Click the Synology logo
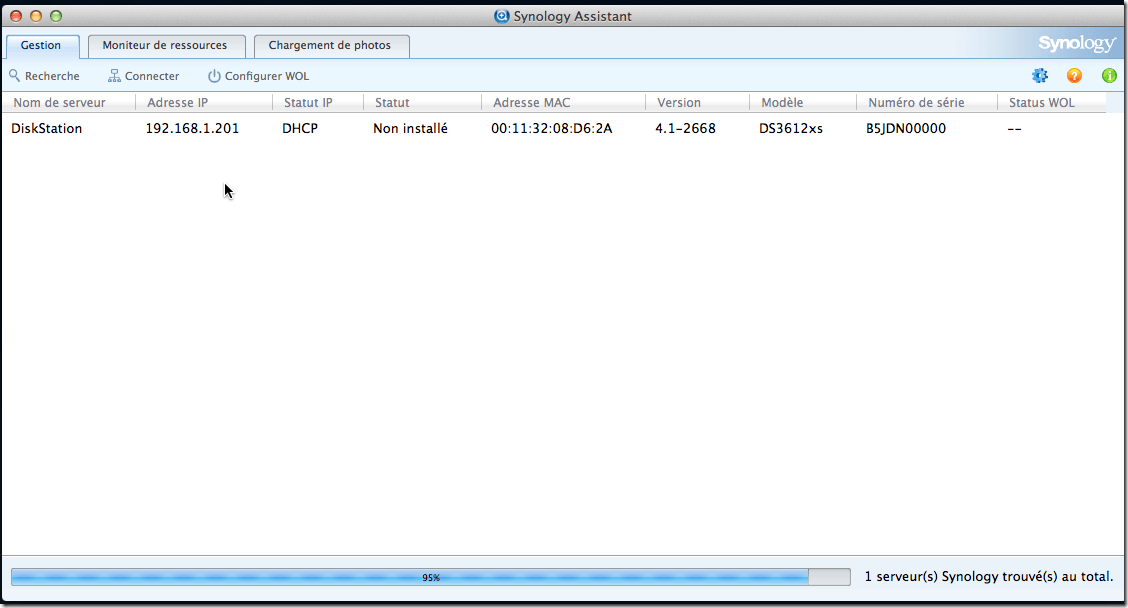1128x608 pixels. (1076, 44)
